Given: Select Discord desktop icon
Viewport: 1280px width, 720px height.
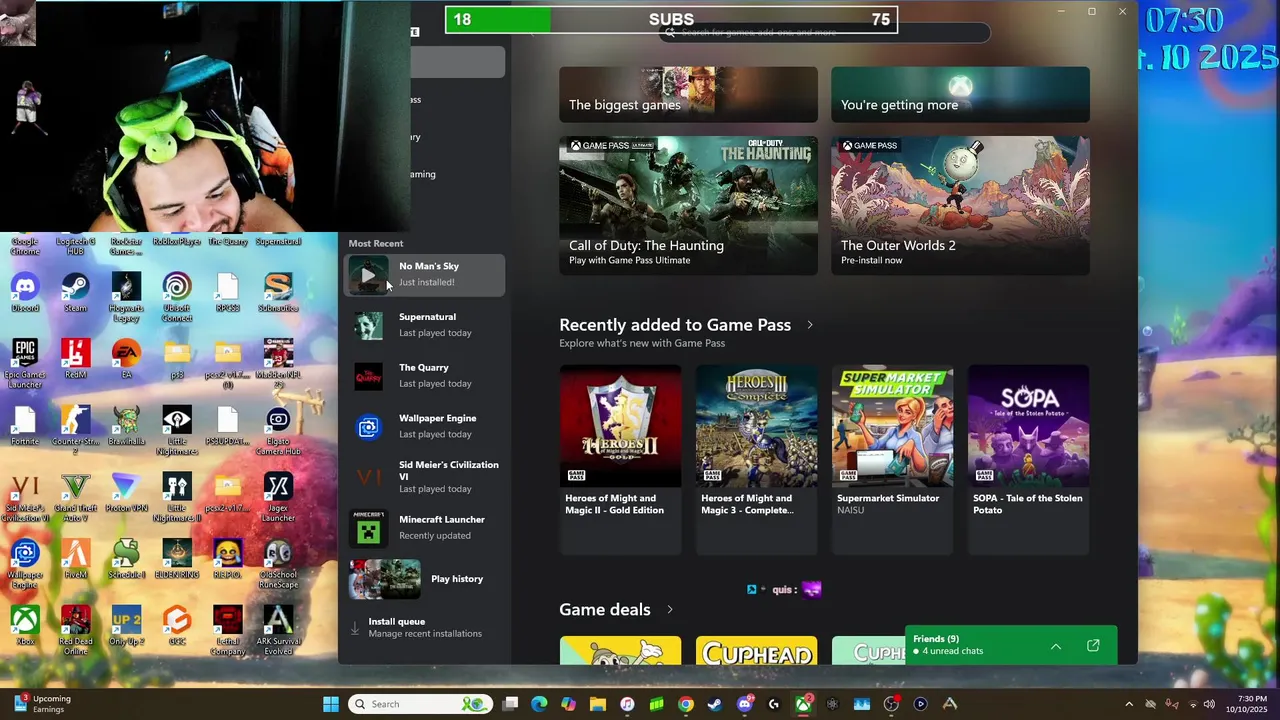Looking at the screenshot, I should tap(25, 293).
